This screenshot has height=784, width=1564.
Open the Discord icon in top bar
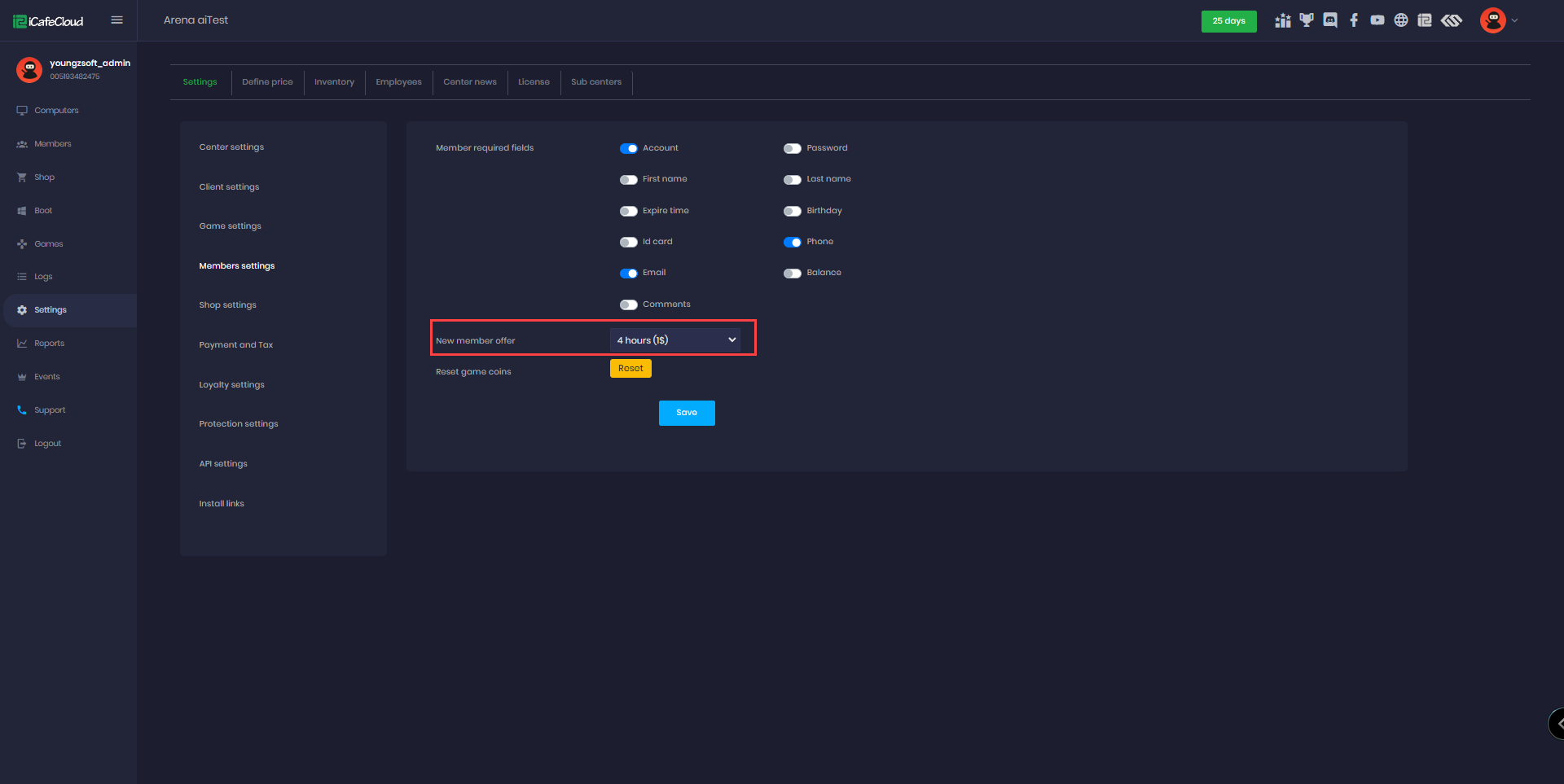[x=1330, y=20]
